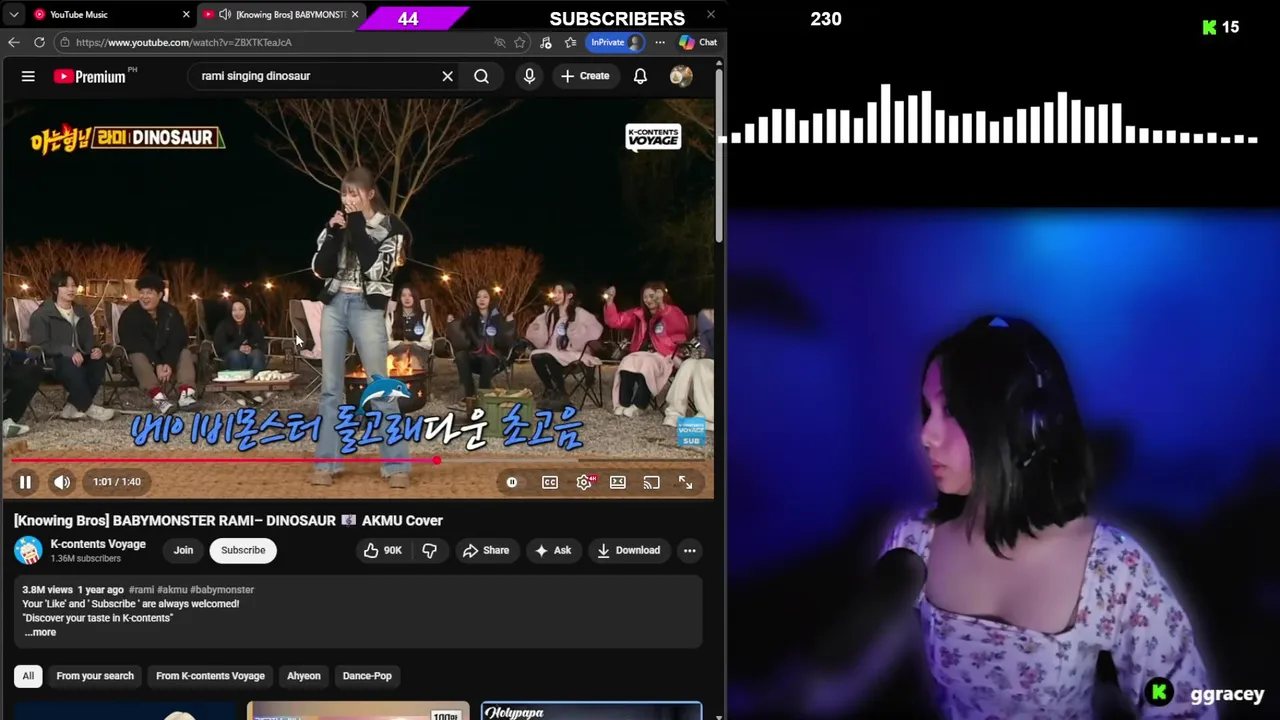Switch to theater mode view

(x=618, y=482)
